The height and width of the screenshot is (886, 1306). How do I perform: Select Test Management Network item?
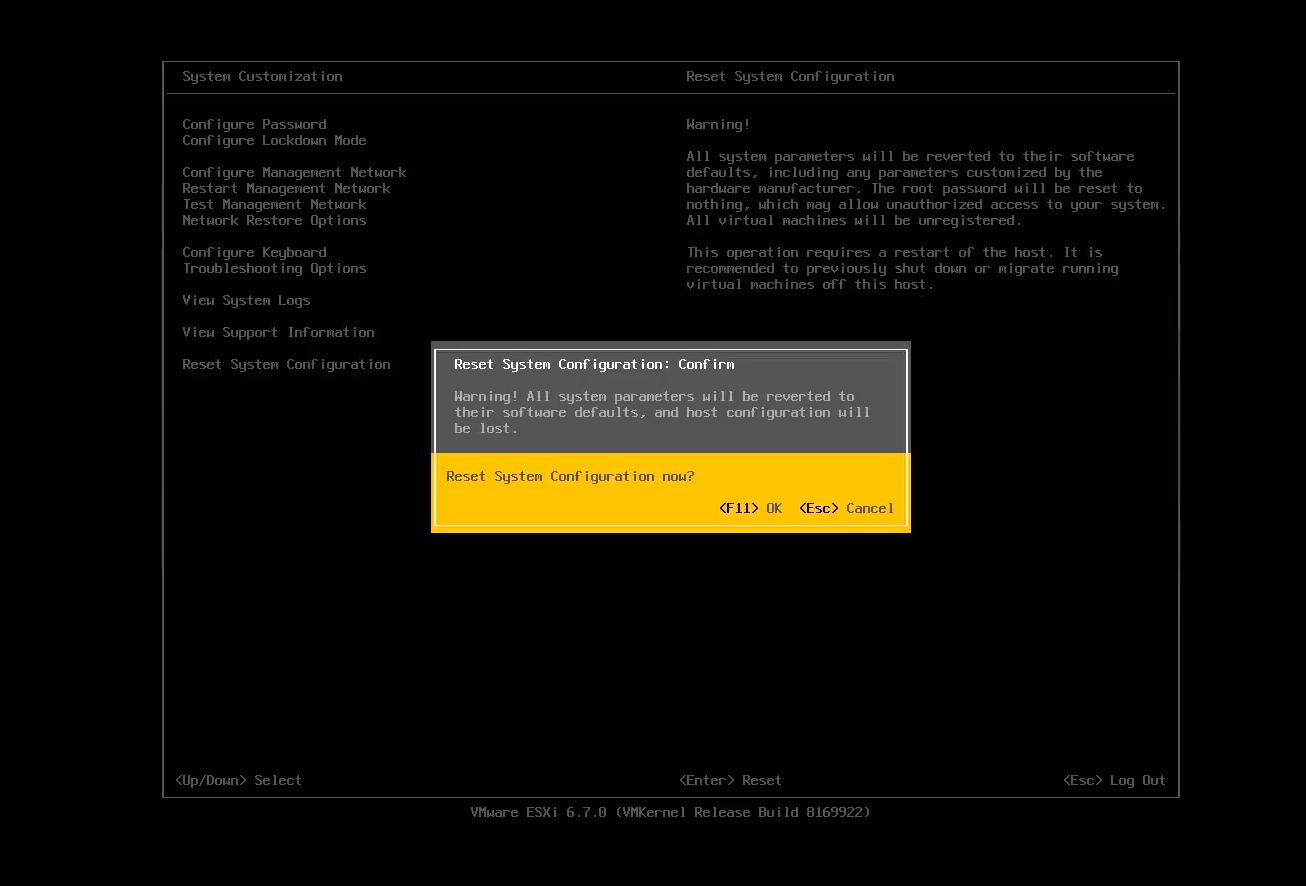coord(274,204)
